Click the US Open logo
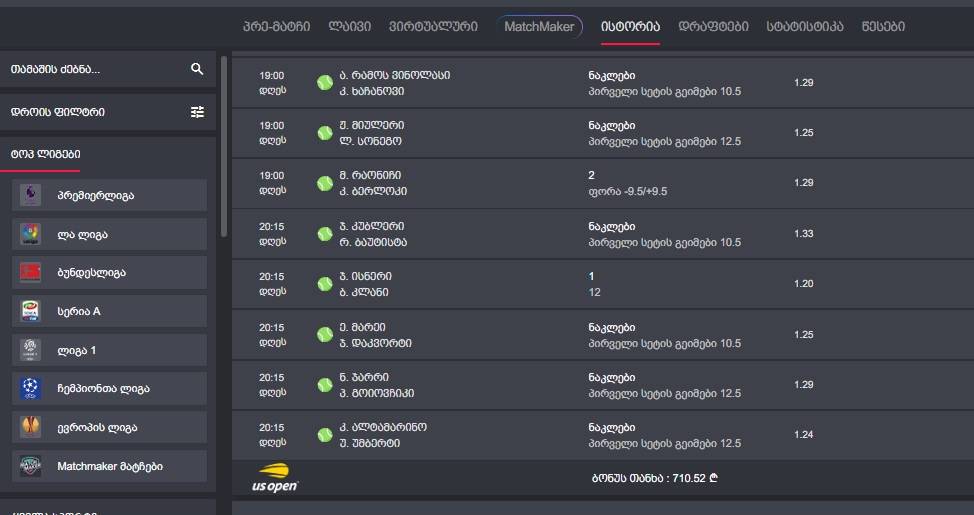This screenshot has width=974, height=515. (275, 478)
